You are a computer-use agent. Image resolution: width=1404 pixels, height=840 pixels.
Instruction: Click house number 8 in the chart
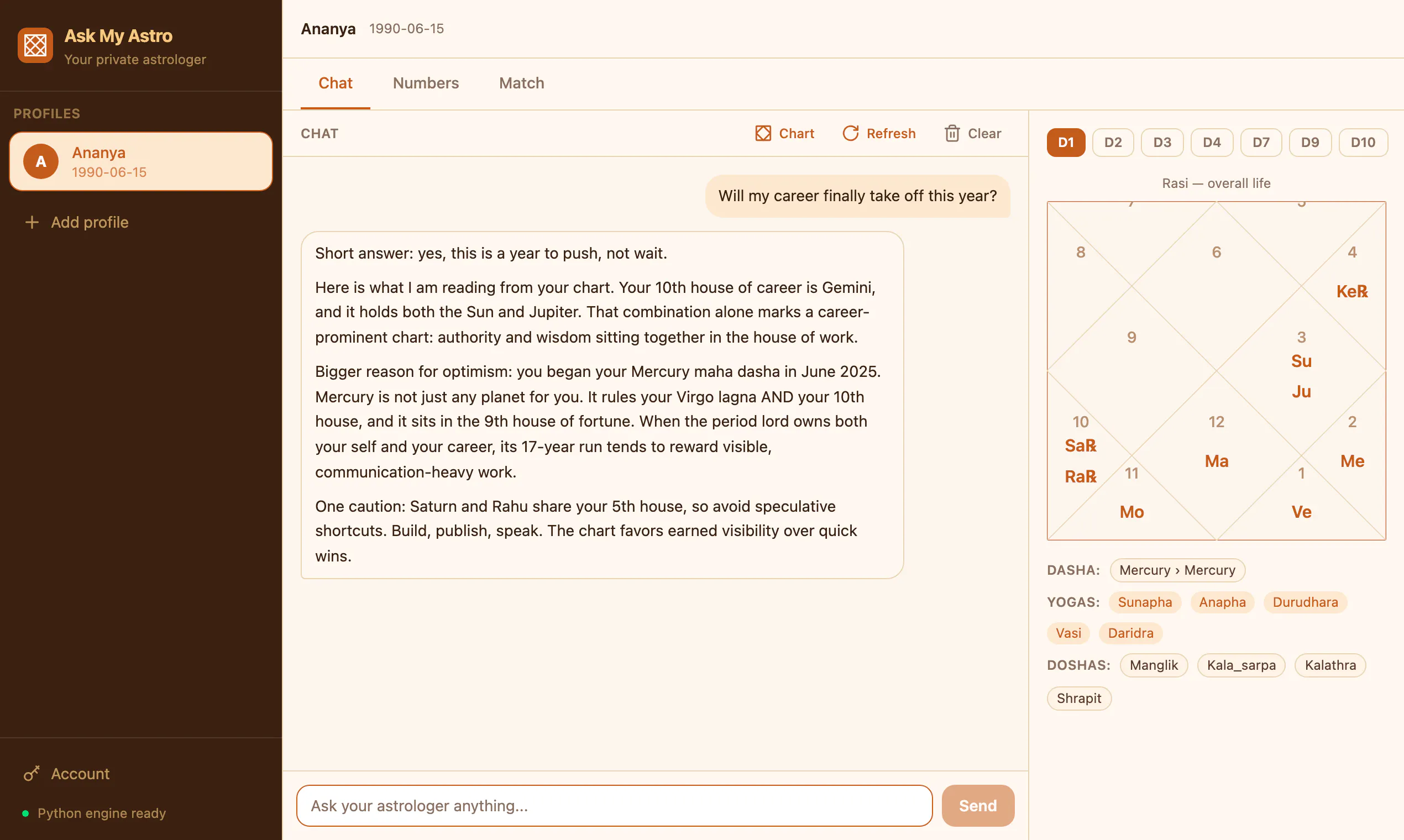1080,253
